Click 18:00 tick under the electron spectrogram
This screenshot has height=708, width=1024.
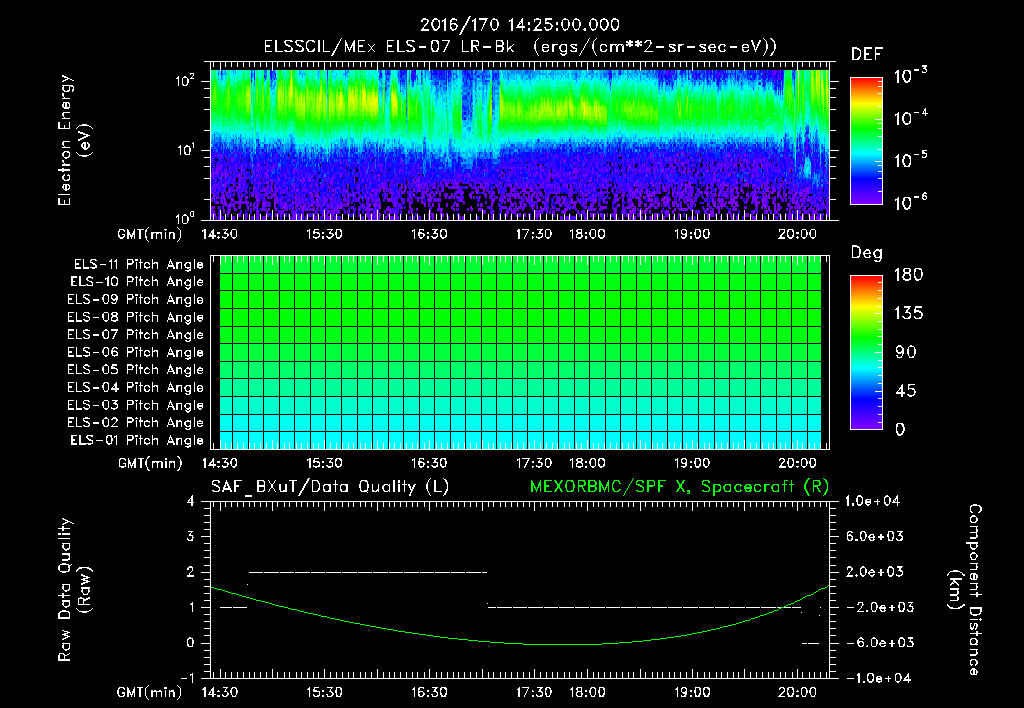click(586, 234)
